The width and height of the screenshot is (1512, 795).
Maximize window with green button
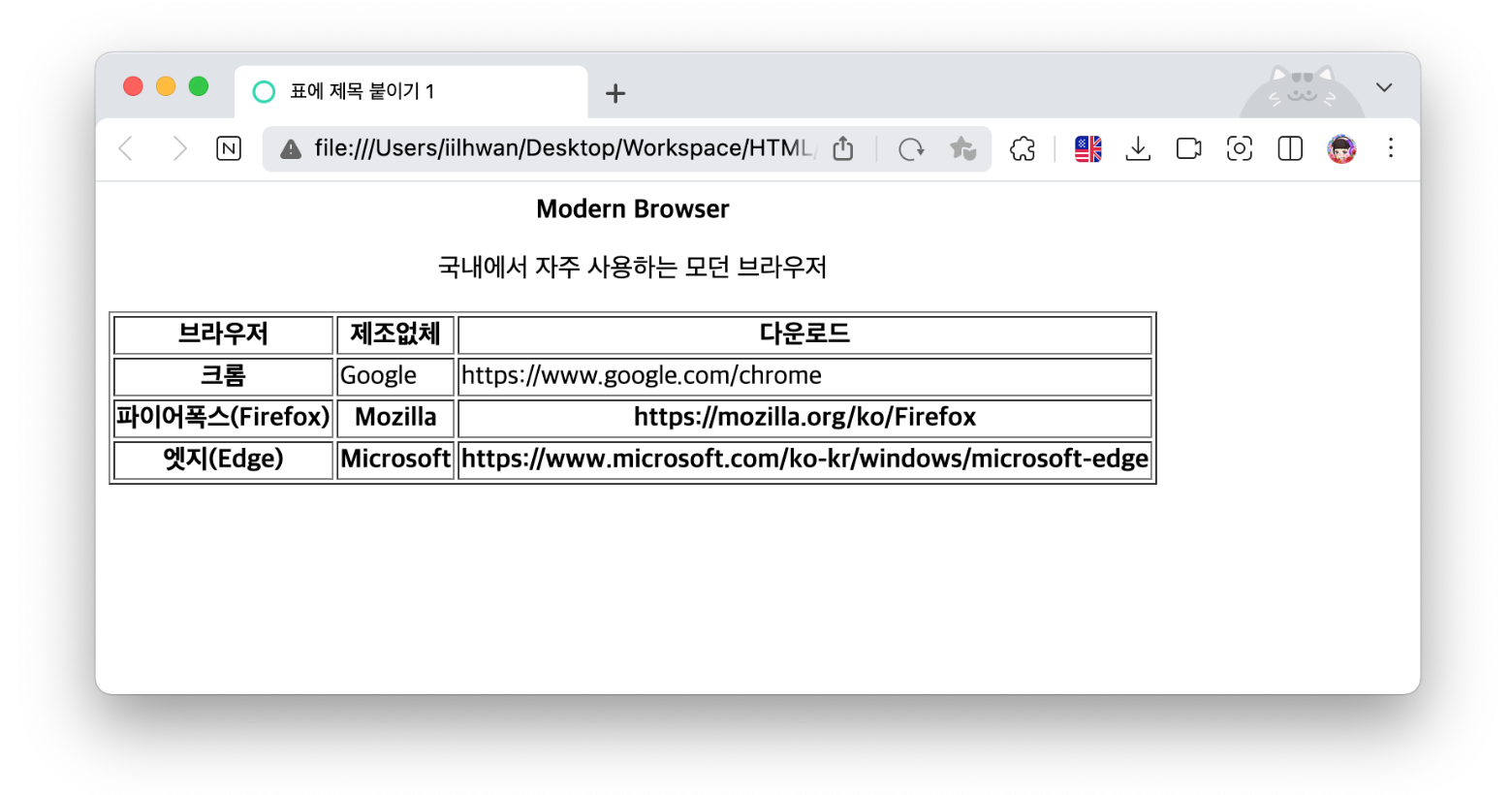coord(199,86)
